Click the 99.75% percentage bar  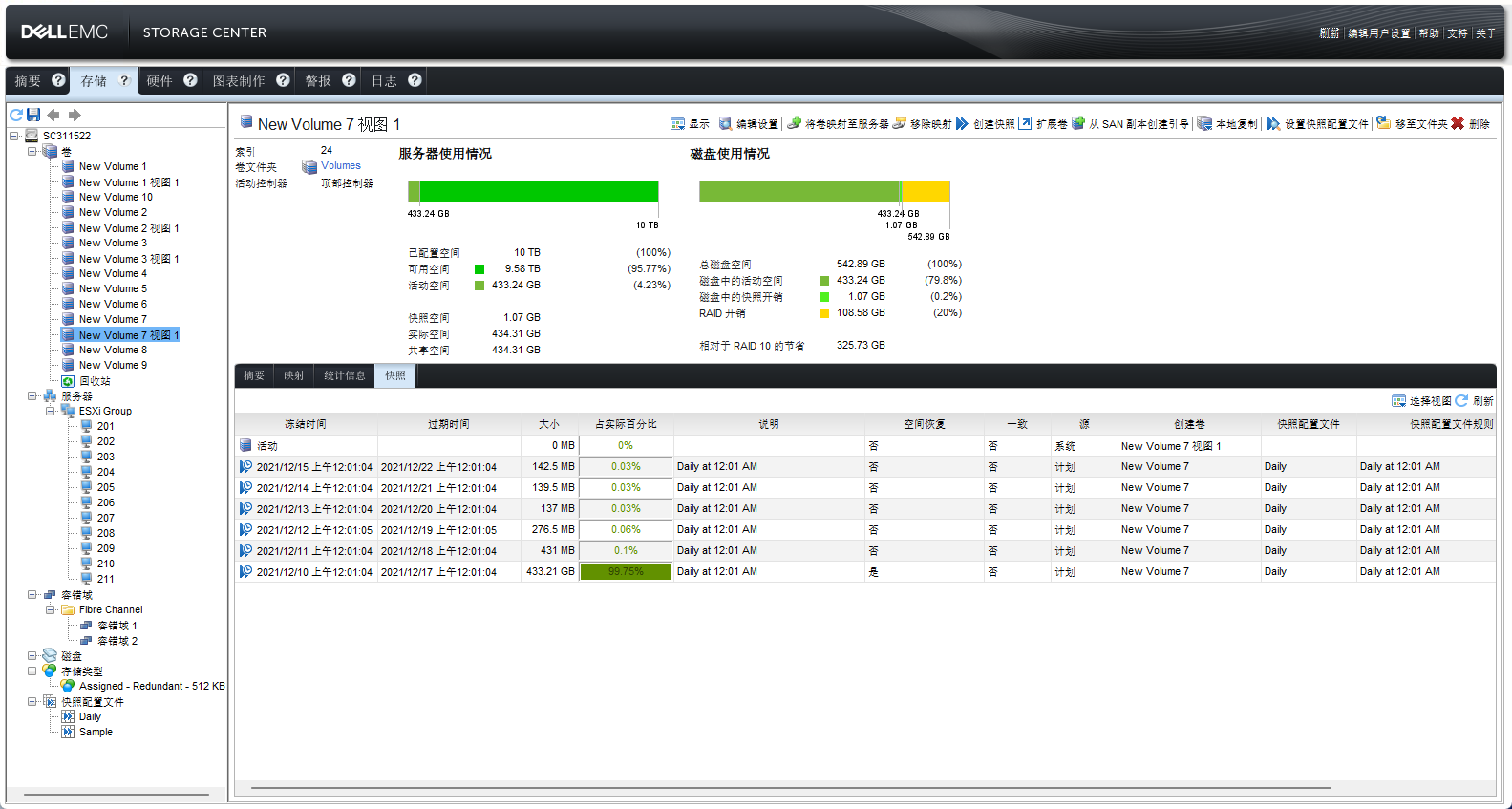click(626, 572)
